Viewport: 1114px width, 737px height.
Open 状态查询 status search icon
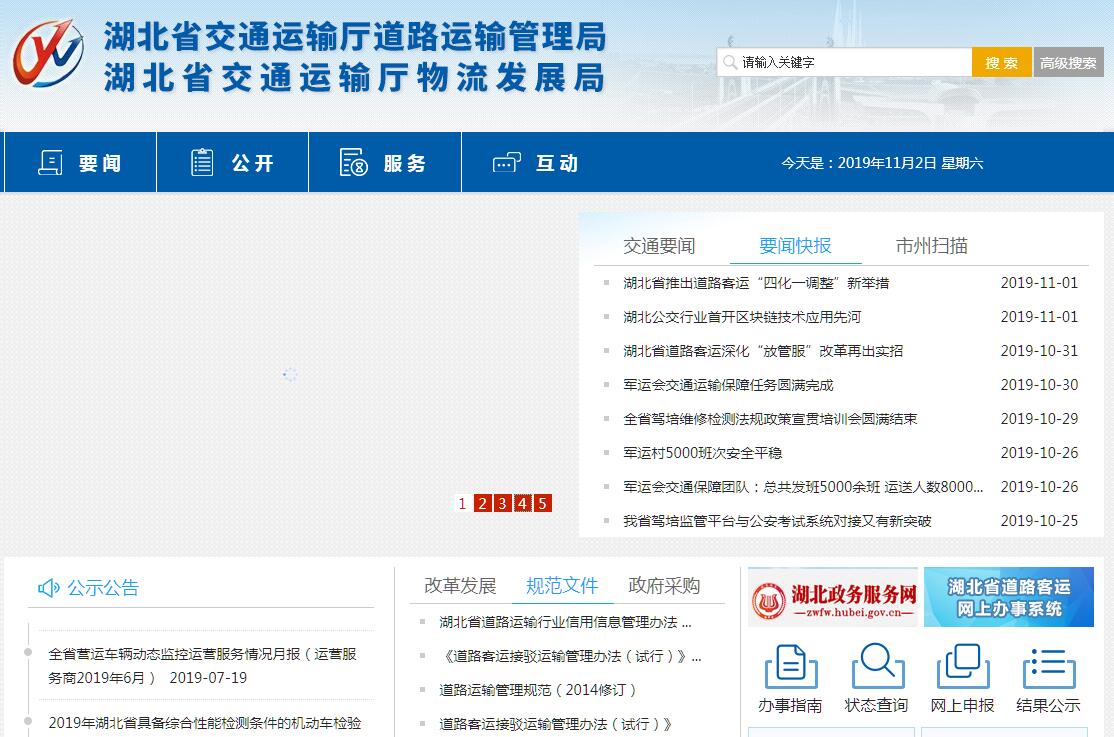click(877, 666)
